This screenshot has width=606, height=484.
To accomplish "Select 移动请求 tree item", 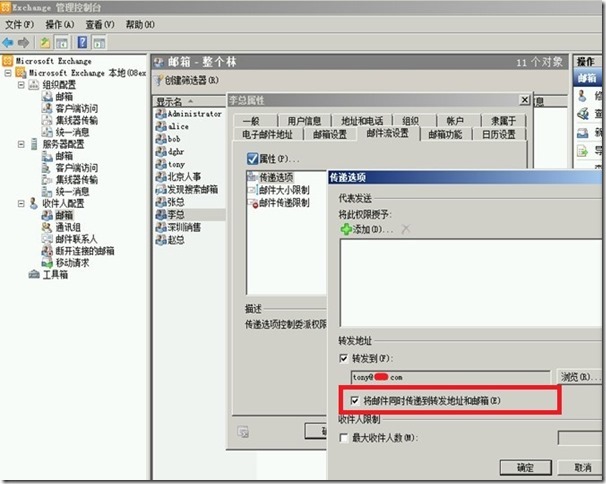I will tap(65, 263).
